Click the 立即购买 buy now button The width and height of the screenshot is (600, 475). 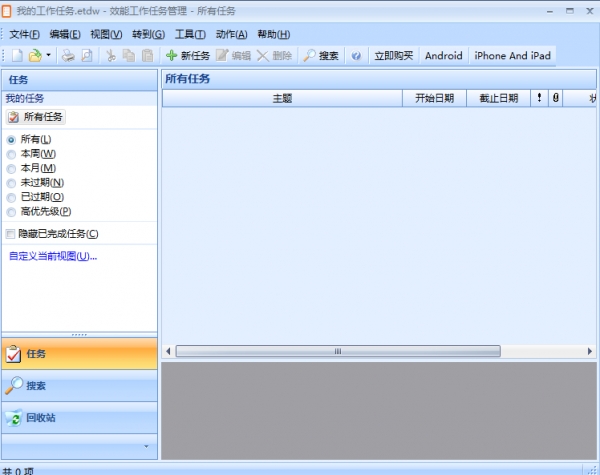pos(394,56)
